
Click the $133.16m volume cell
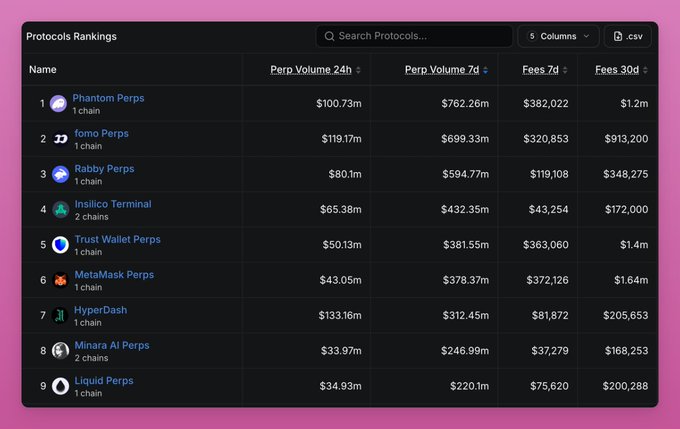click(x=340, y=315)
